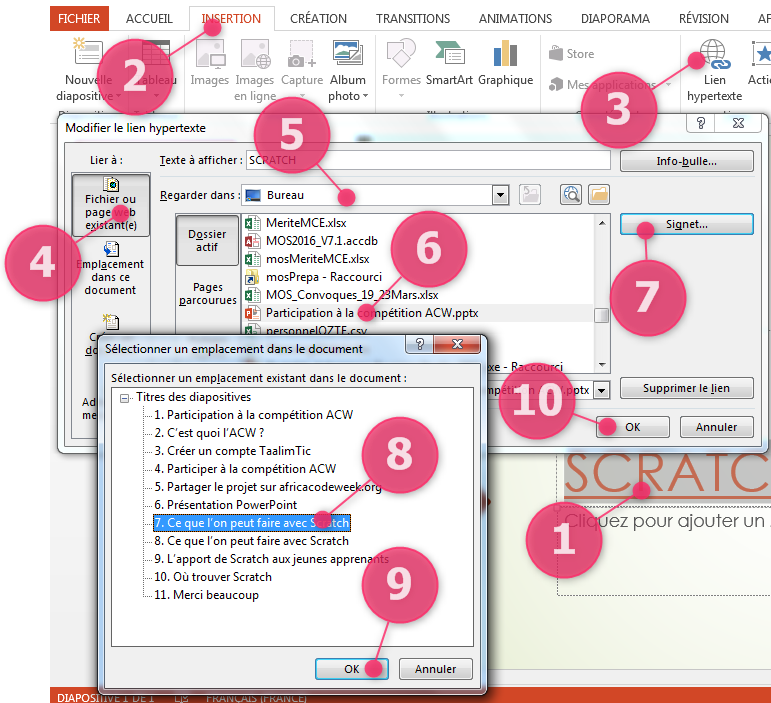The image size is (771, 703).
Task: Select slide 3. Créer un compte TaalimTic
Action: [232, 451]
